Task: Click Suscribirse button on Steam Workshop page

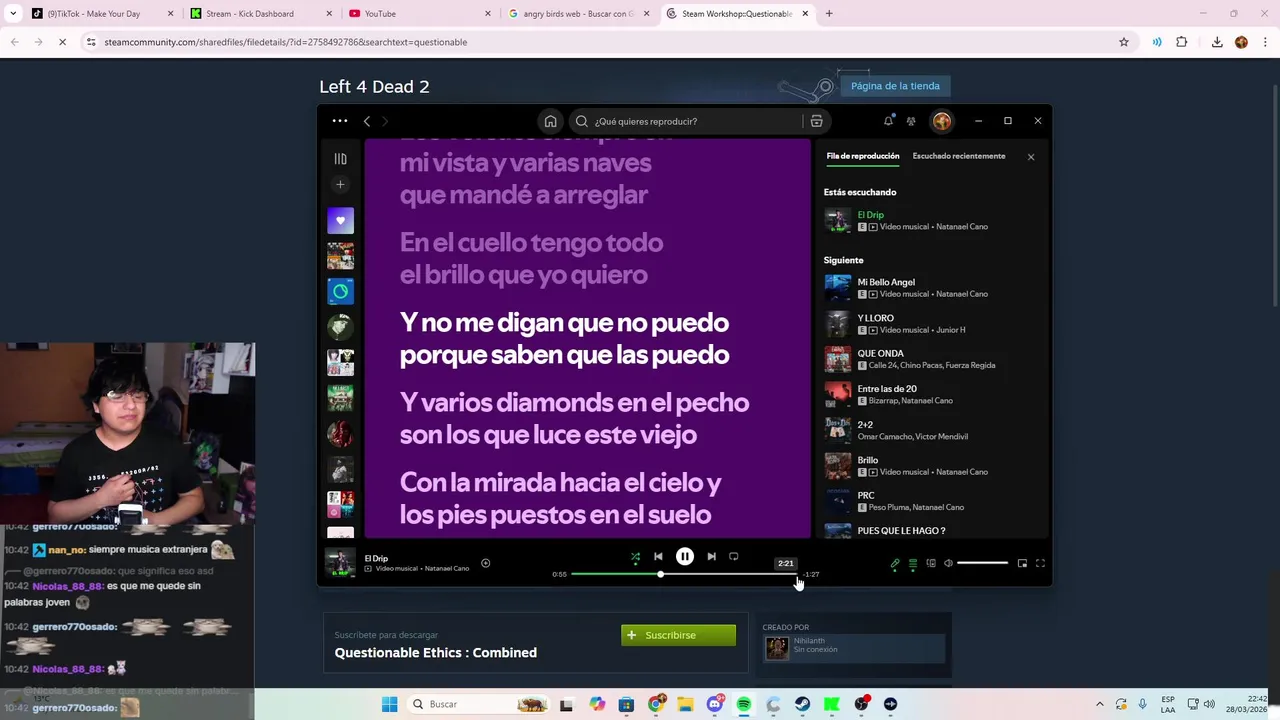Action: pos(678,635)
